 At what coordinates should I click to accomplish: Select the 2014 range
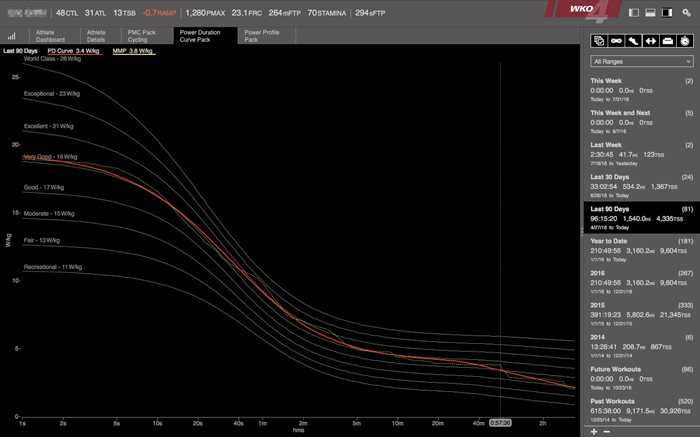click(642, 346)
